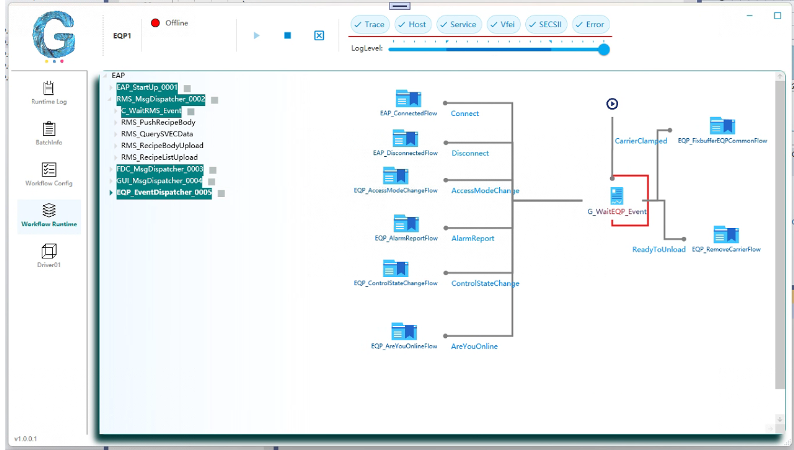Screen dimensions: 794x450
Task: Click the LogLevel slider handle
Action: 603,48
